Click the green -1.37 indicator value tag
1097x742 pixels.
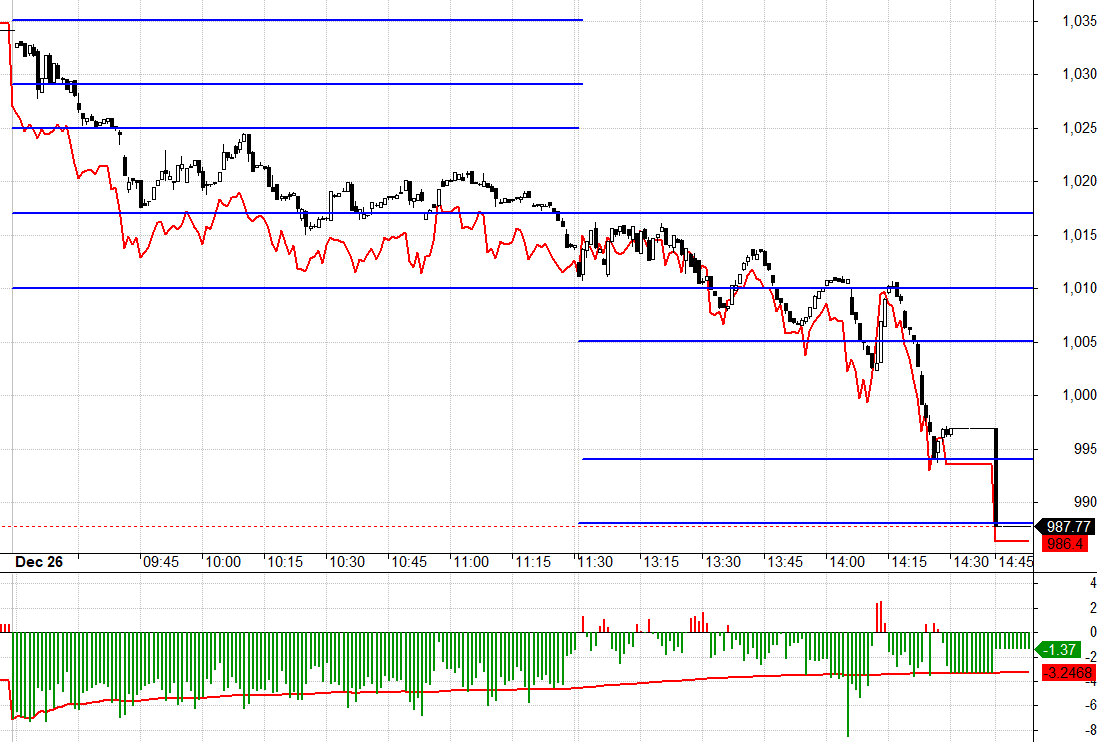click(1059, 648)
